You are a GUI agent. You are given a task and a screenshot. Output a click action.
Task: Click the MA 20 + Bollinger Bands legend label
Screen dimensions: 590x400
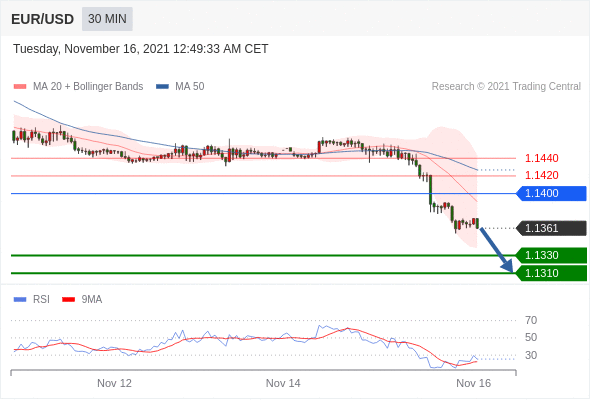click(88, 87)
